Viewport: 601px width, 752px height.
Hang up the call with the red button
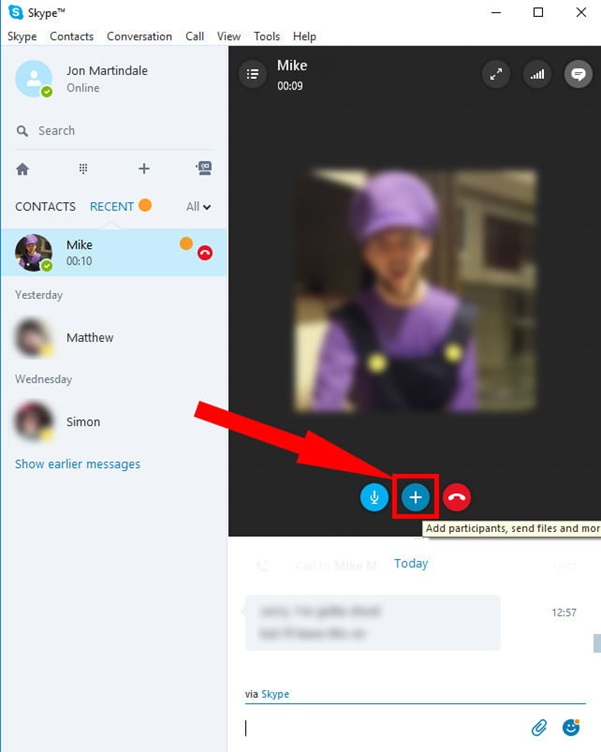click(x=456, y=497)
